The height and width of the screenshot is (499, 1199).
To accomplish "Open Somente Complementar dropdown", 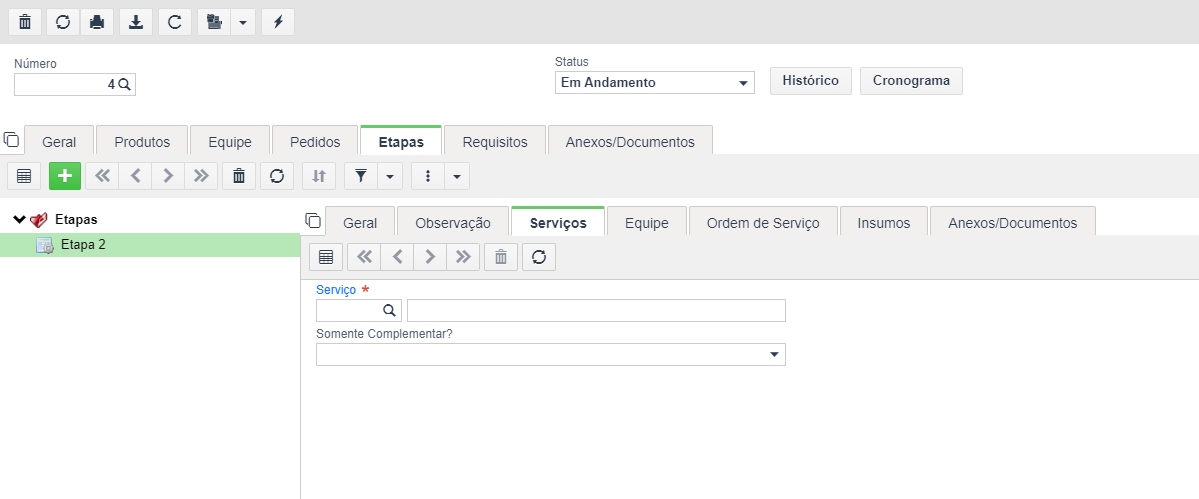I will pyautogui.click(x=551, y=355).
